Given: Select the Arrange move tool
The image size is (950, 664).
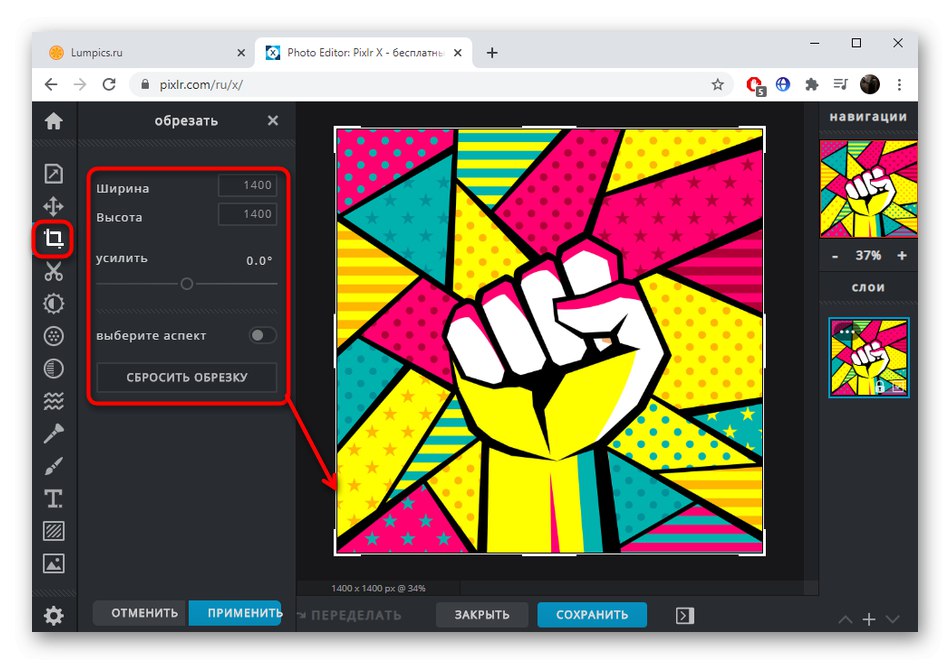Looking at the screenshot, I should click(x=53, y=207).
